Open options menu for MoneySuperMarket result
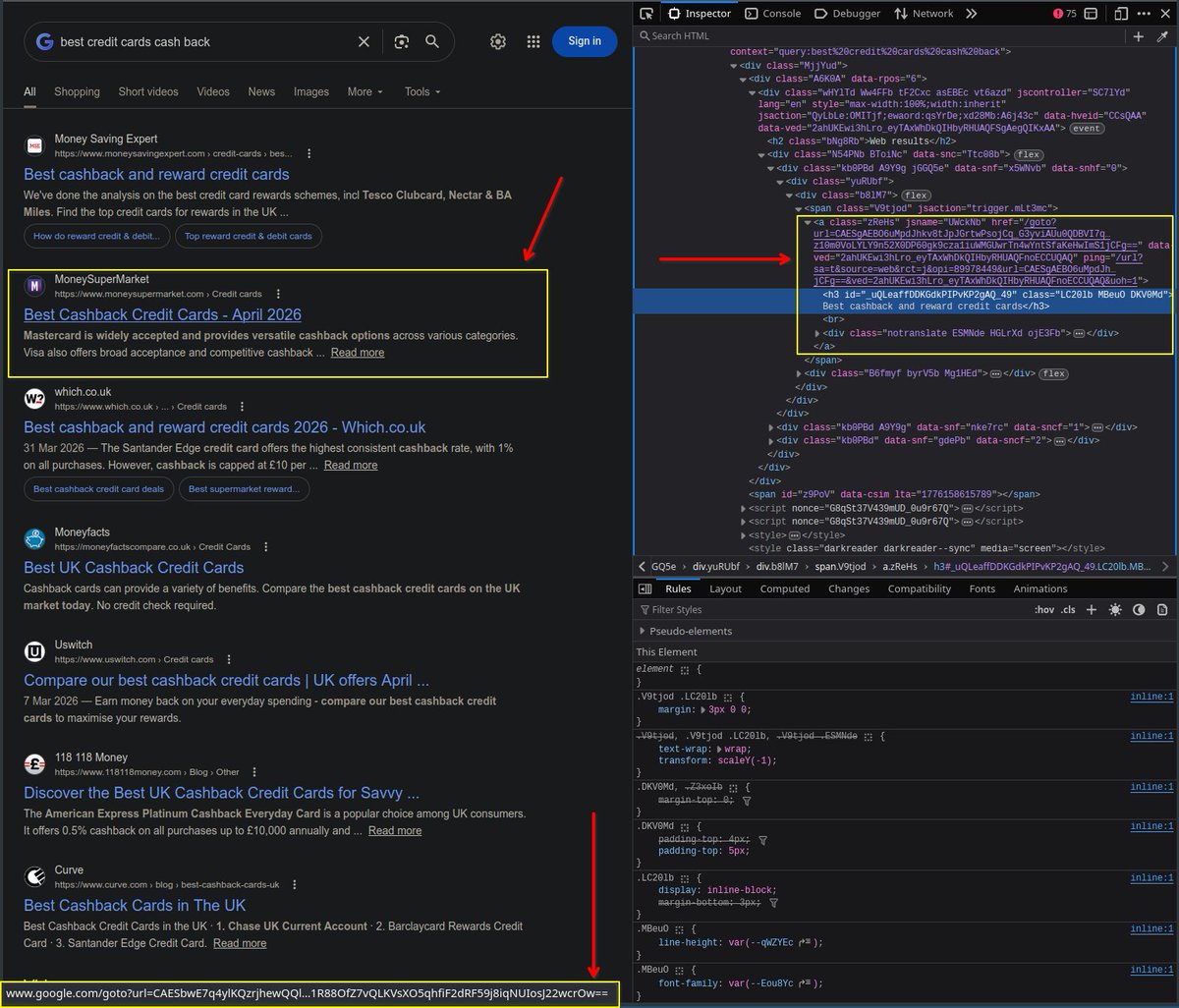 coord(278,294)
